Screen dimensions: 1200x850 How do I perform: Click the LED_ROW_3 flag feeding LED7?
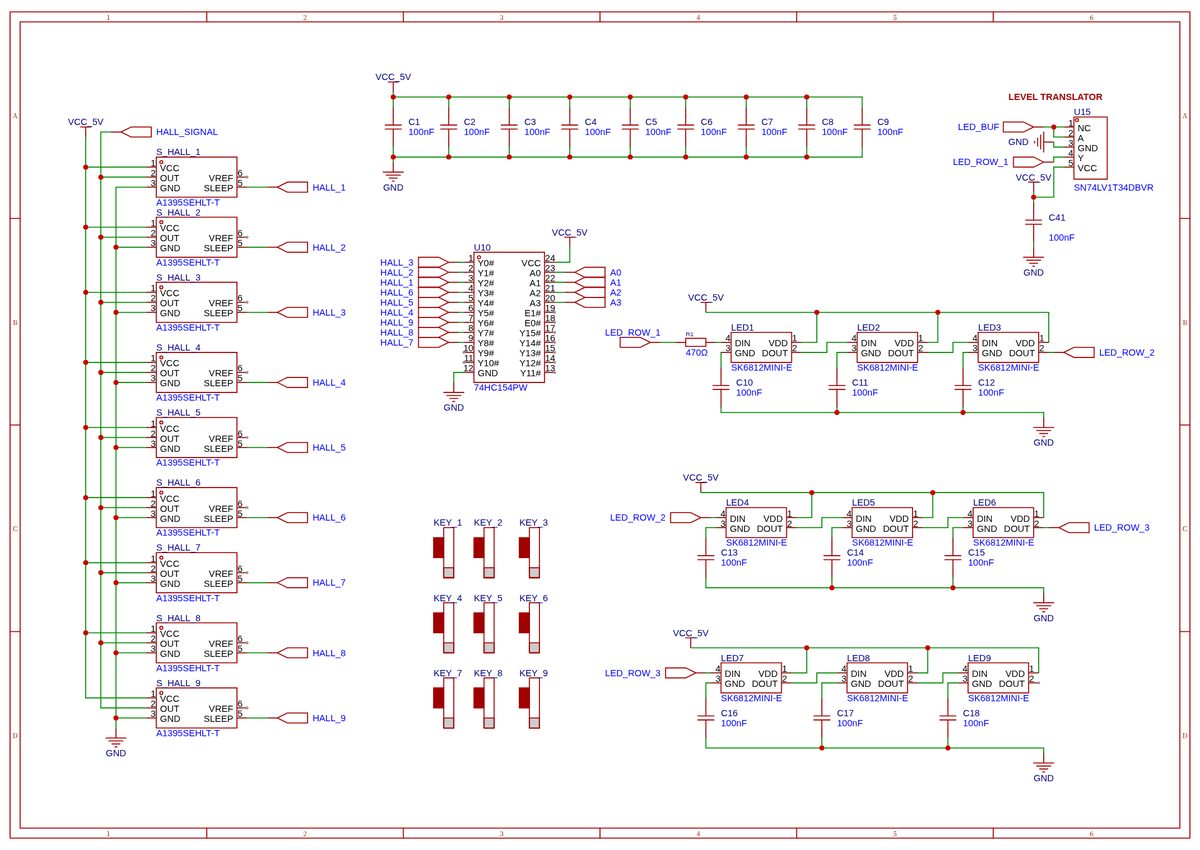[680, 673]
